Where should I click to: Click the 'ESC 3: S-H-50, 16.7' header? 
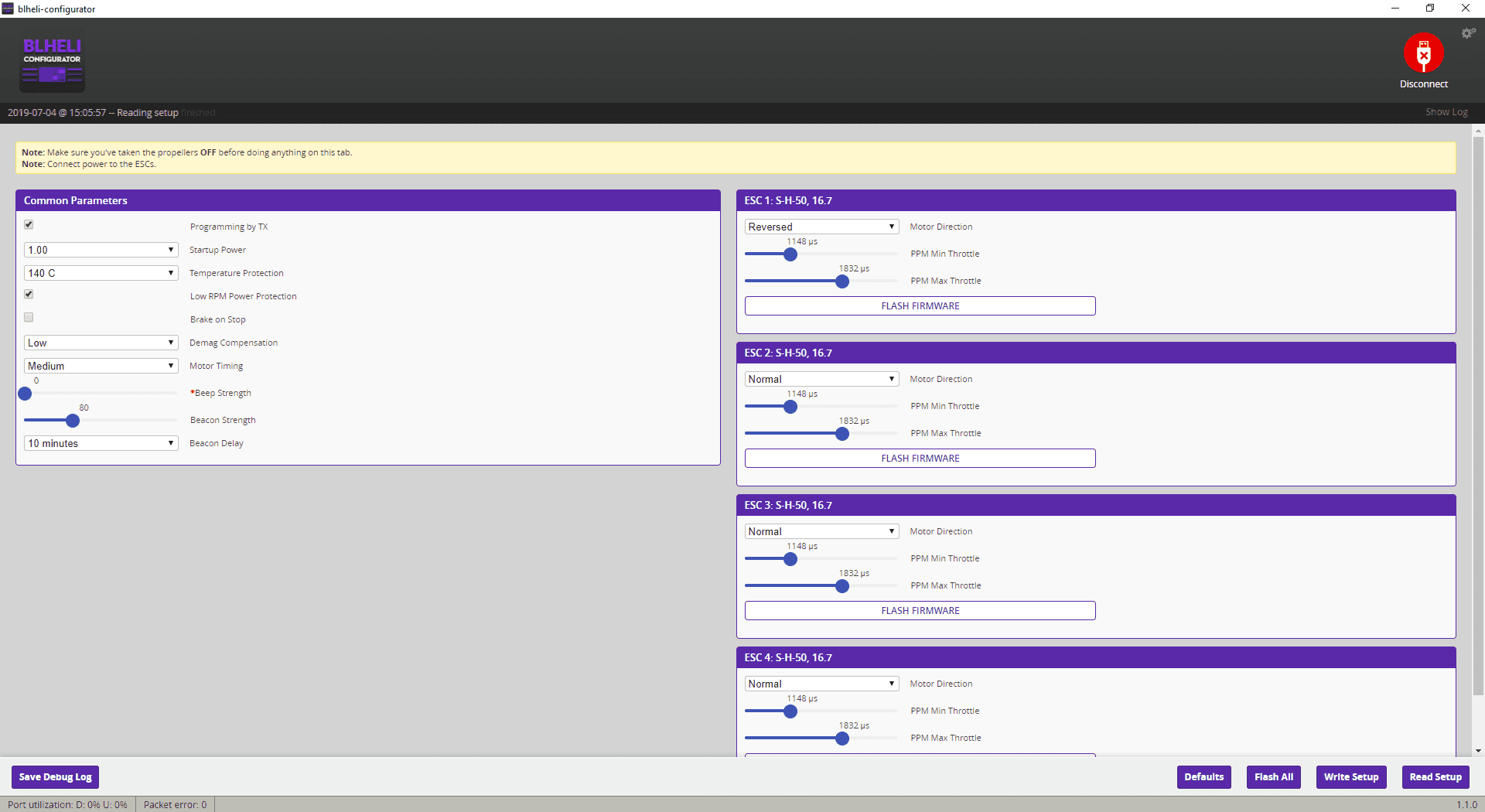click(1096, 505)
